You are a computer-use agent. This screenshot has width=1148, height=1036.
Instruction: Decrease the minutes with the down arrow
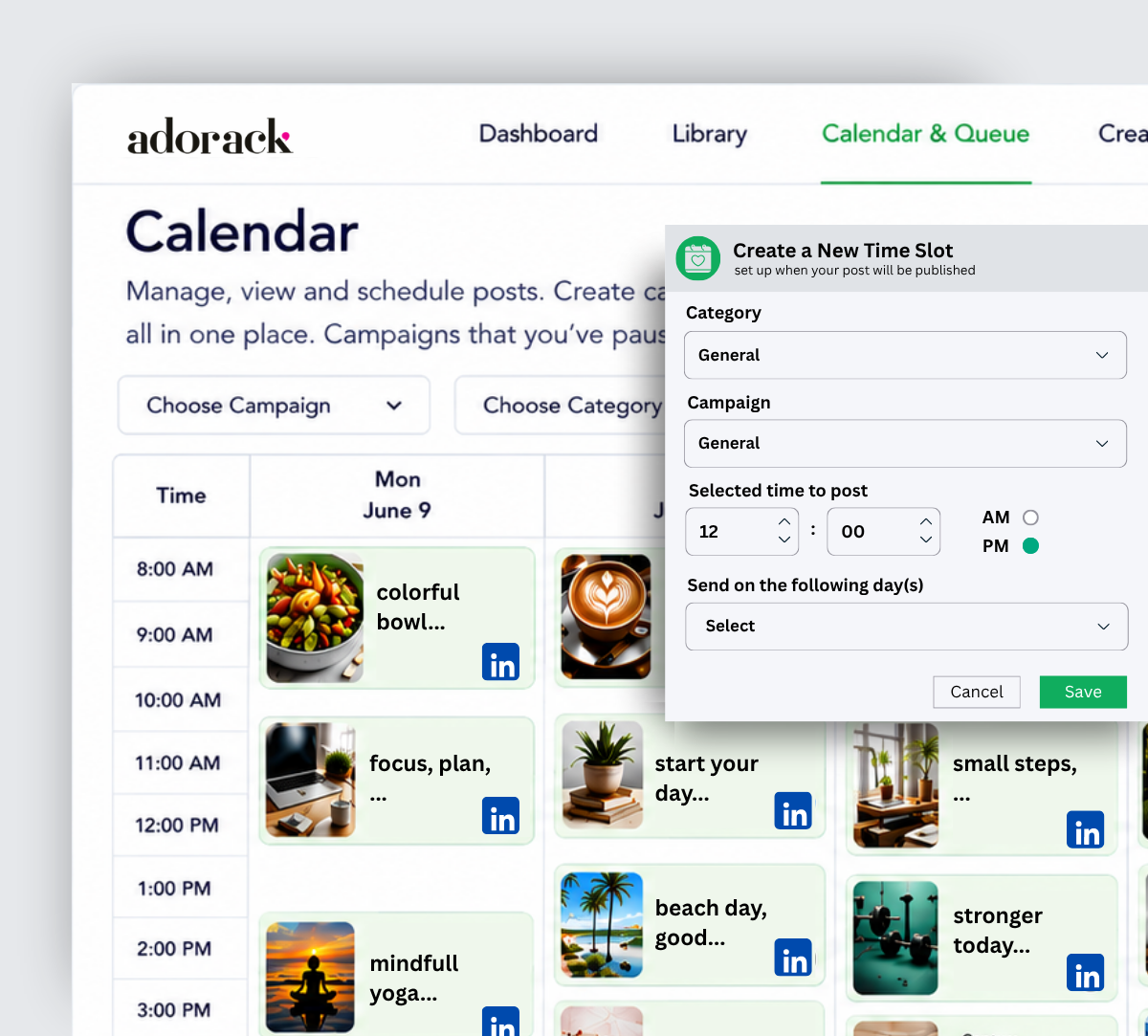point(926,540)
